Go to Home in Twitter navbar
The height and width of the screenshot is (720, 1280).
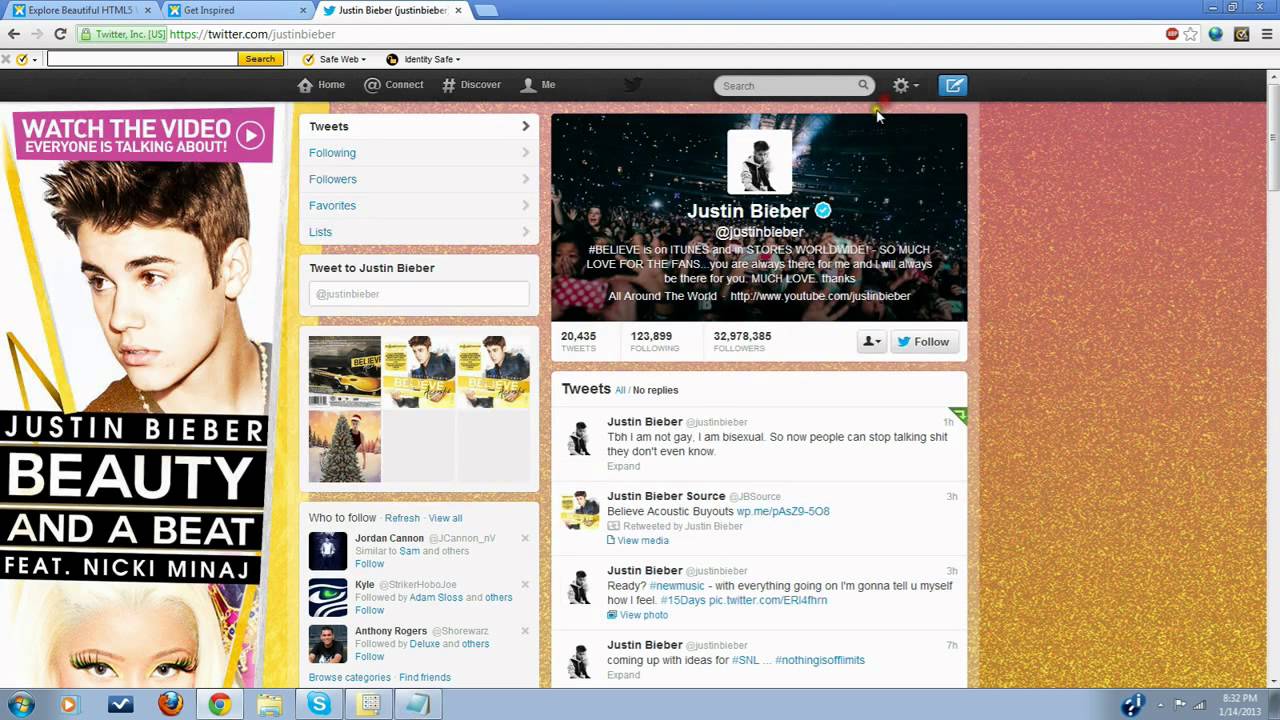click(321, 85)
